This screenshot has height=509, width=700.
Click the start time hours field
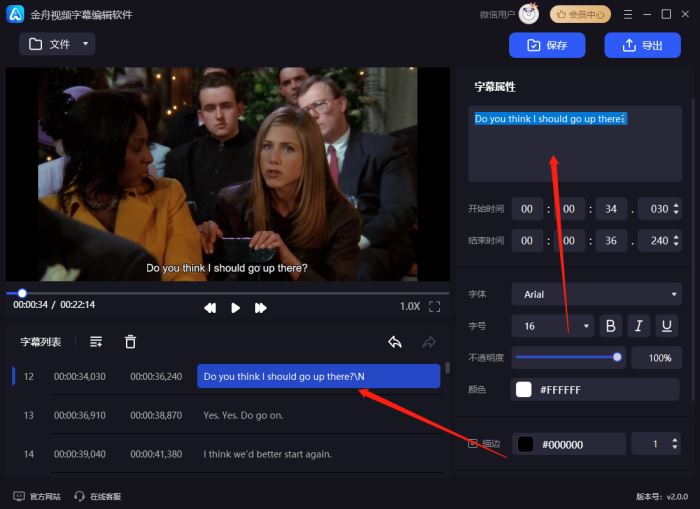(x=527, y=209)
